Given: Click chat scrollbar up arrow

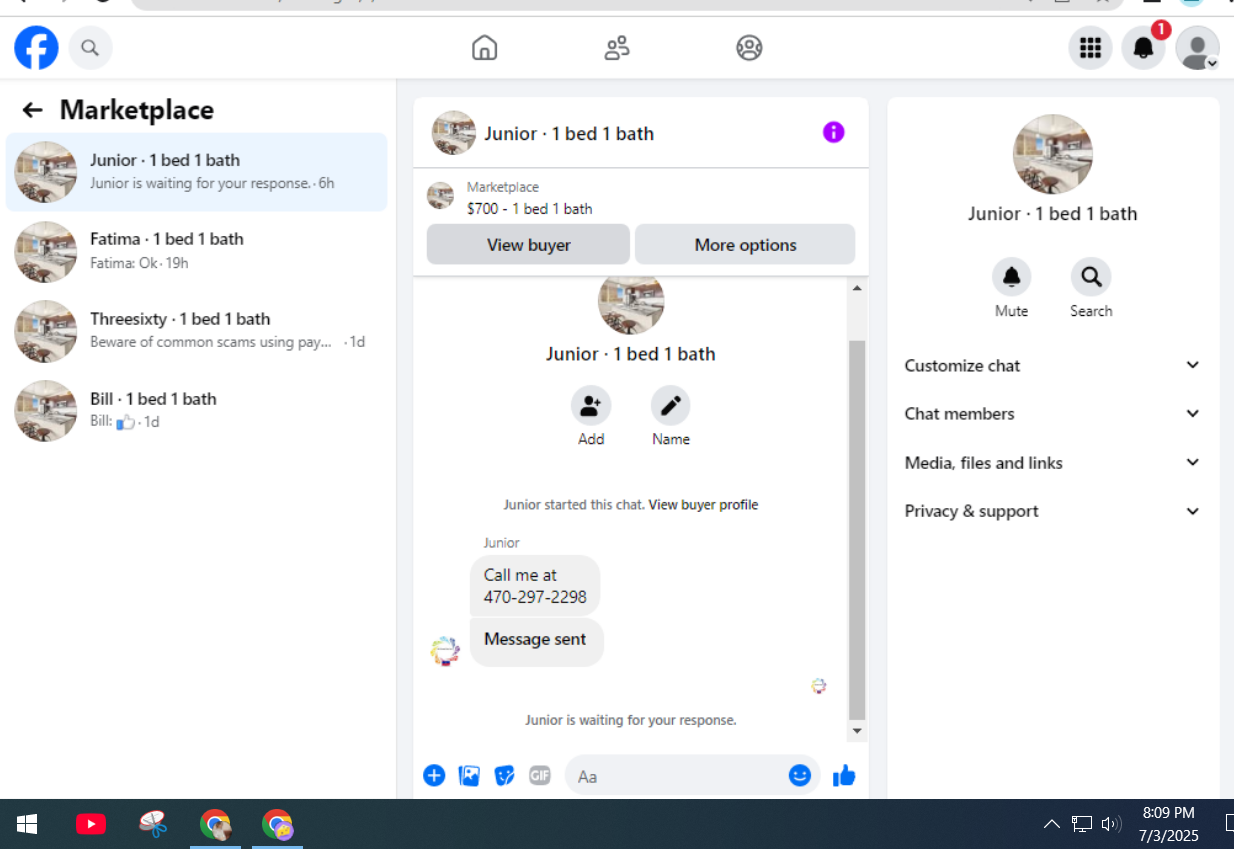Looking at the screenshot, I should (857, 288).
